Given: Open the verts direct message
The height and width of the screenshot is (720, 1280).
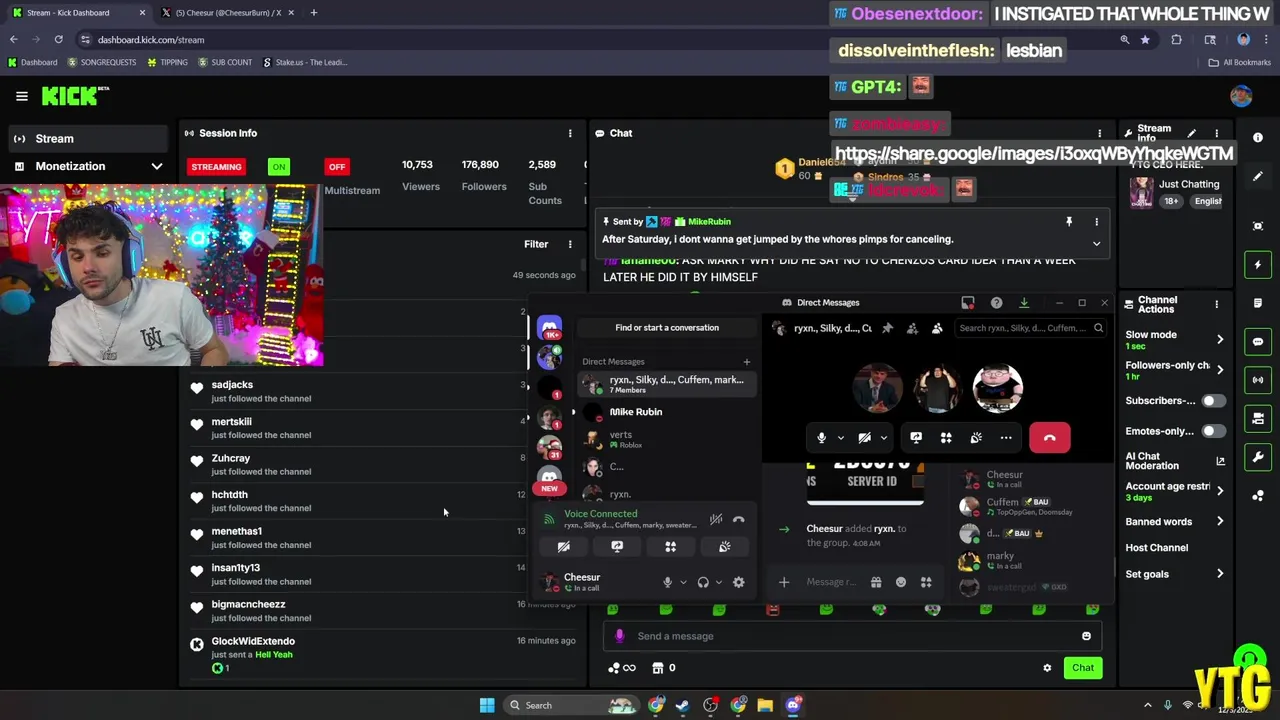Looking at the screenshot, I should (666, 439).
